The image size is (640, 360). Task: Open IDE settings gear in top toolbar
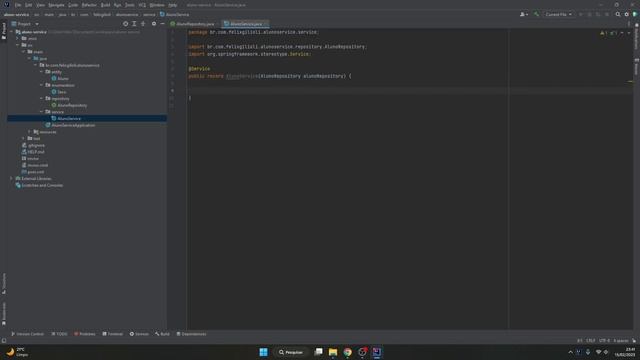point(627,14)
